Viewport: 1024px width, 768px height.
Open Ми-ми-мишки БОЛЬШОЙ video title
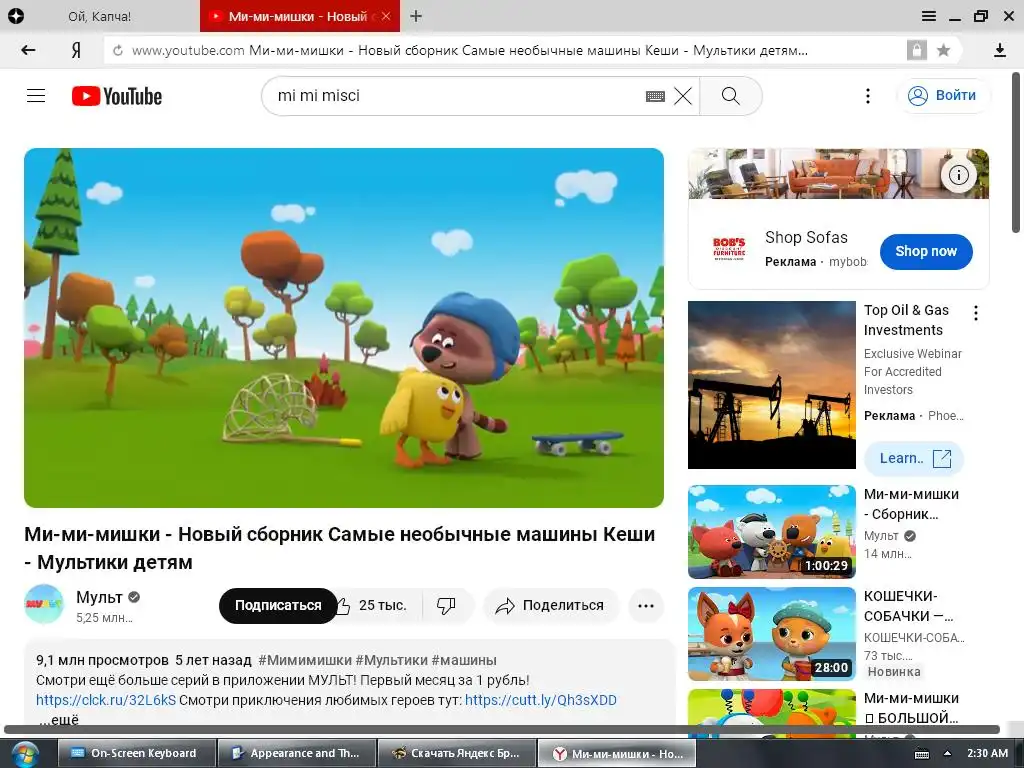click(x=911, y=708)
